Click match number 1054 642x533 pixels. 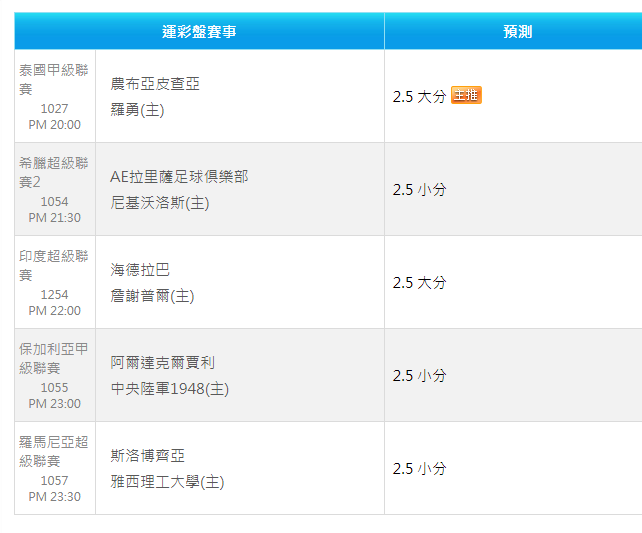pyautogui.click(x=54, y=202)
